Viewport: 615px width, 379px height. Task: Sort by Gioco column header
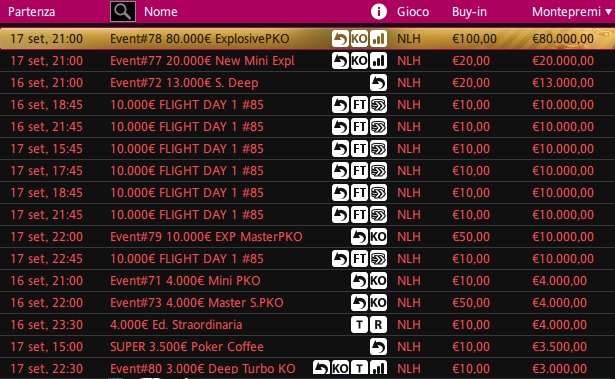click(x=413, y=12)
